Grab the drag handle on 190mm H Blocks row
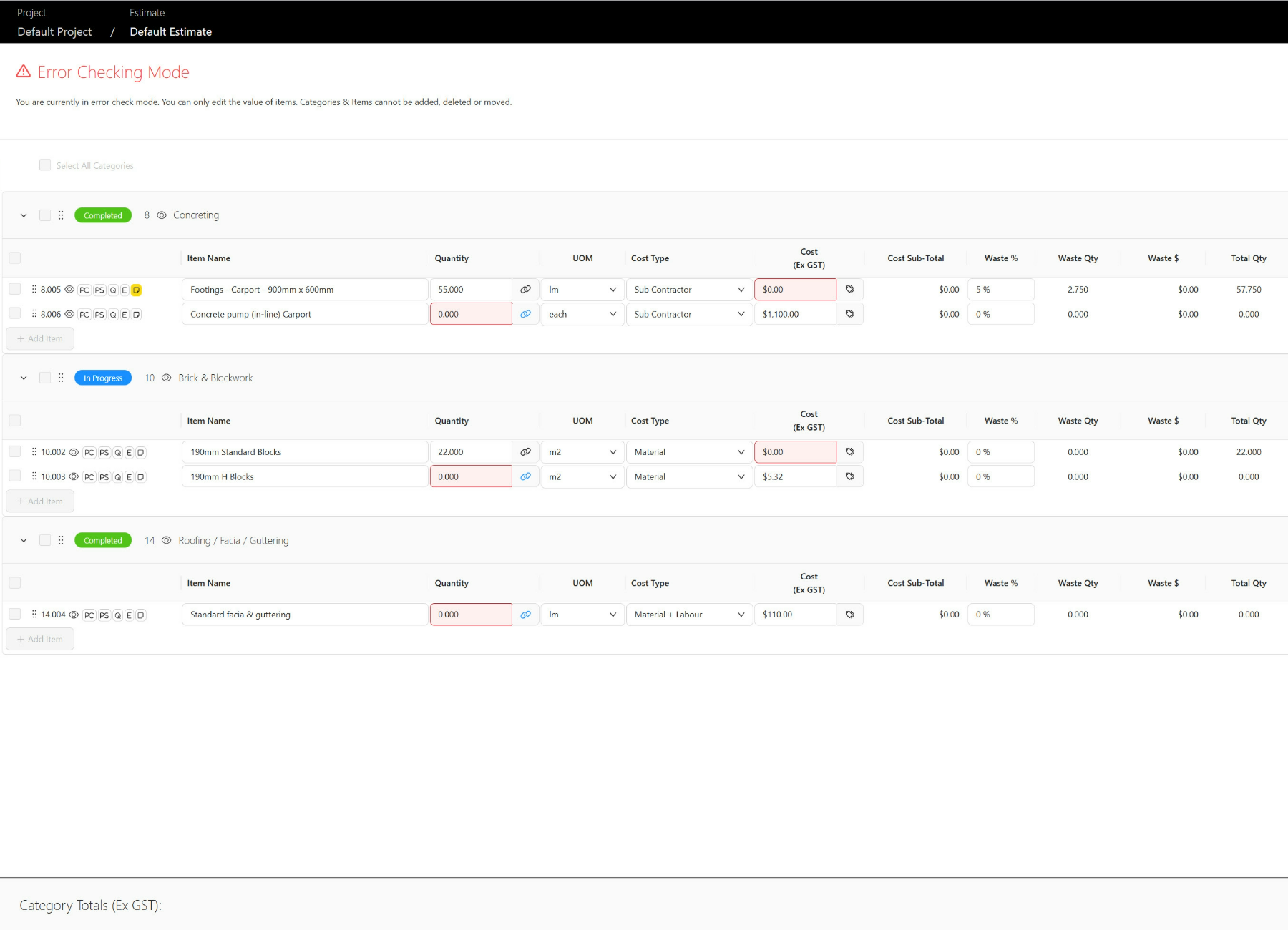This screenshot has width=1288, height=930. (34, 476)
